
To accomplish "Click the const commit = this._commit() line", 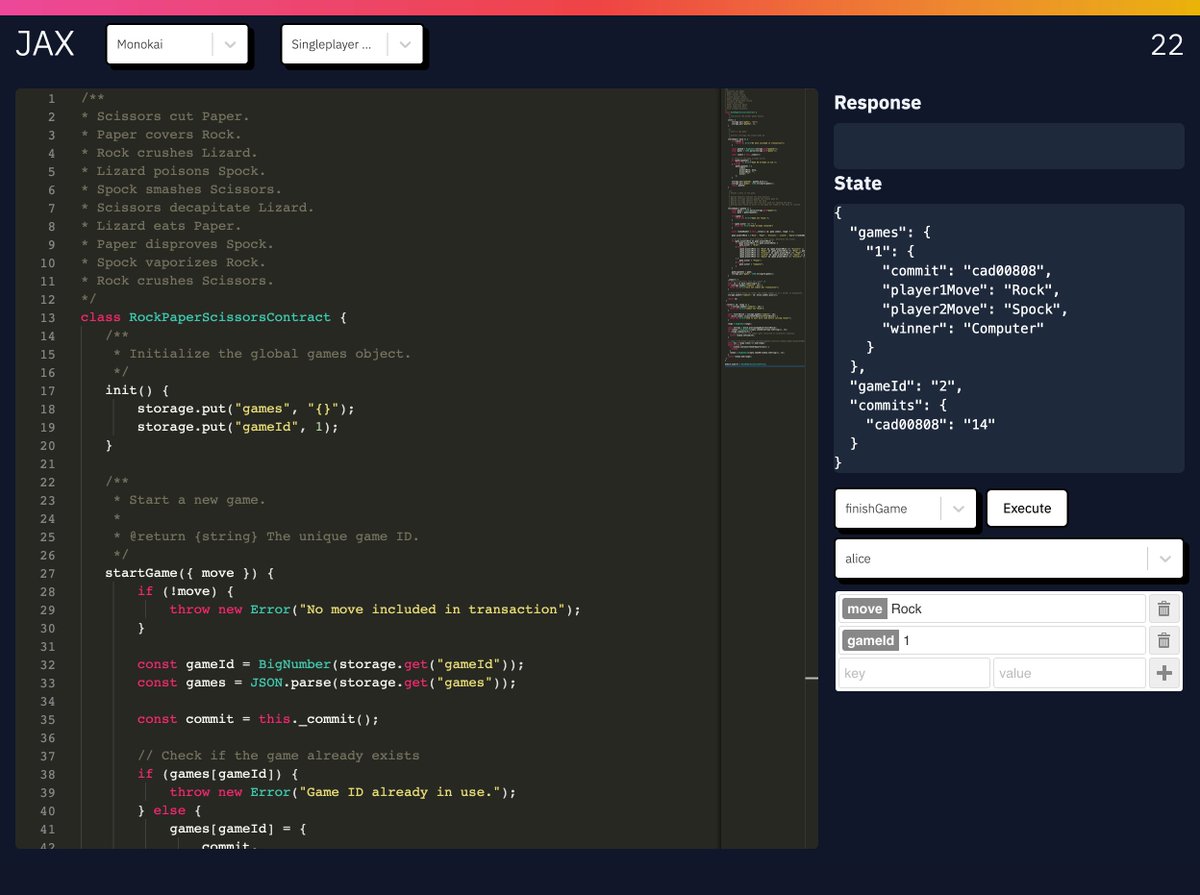I will coord(258,719).
